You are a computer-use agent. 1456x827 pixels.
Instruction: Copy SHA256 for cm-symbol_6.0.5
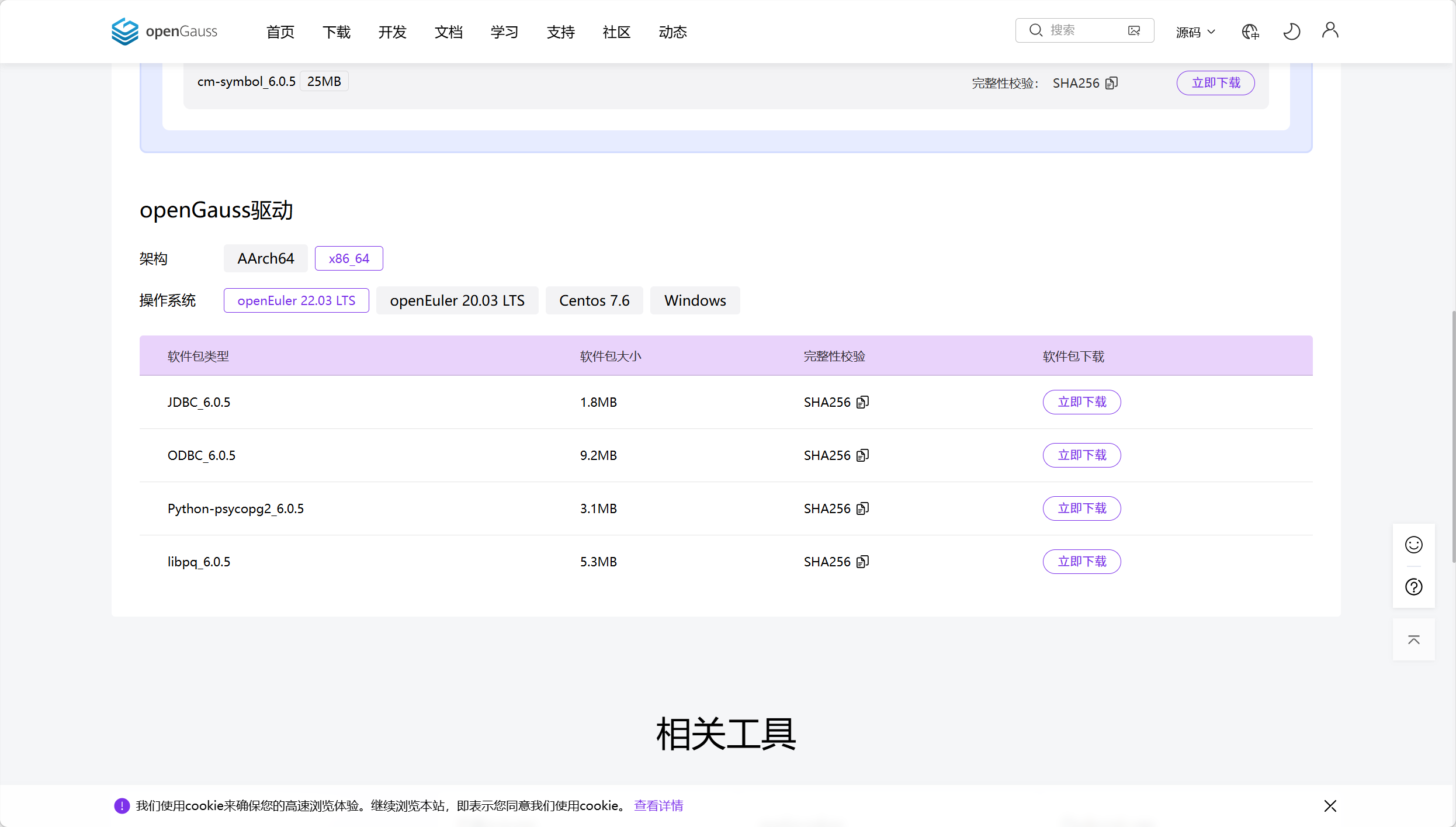click(1112, 83)
